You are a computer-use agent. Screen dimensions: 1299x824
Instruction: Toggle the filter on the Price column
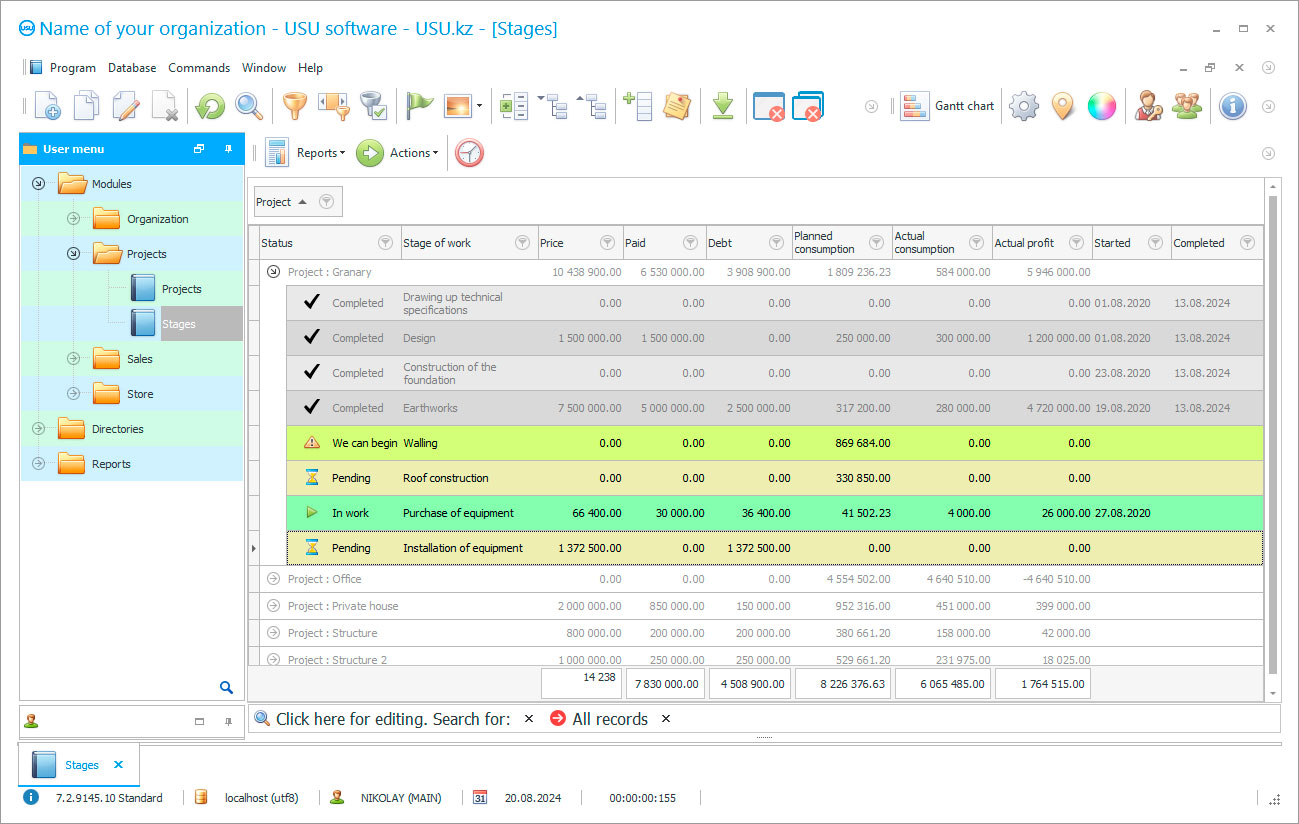[606, 242]
